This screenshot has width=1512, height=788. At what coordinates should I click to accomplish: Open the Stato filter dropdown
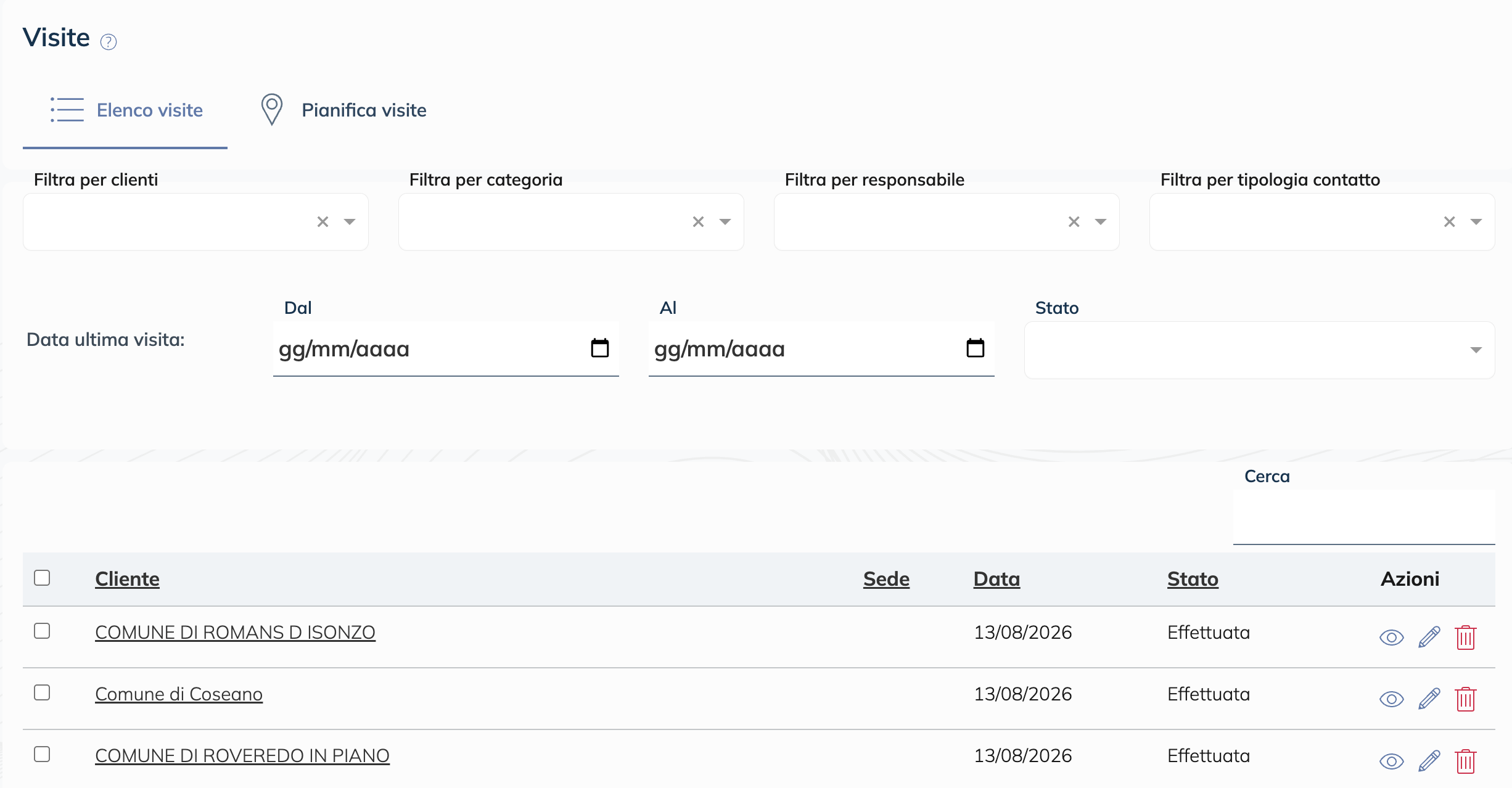coord(1260,350)
